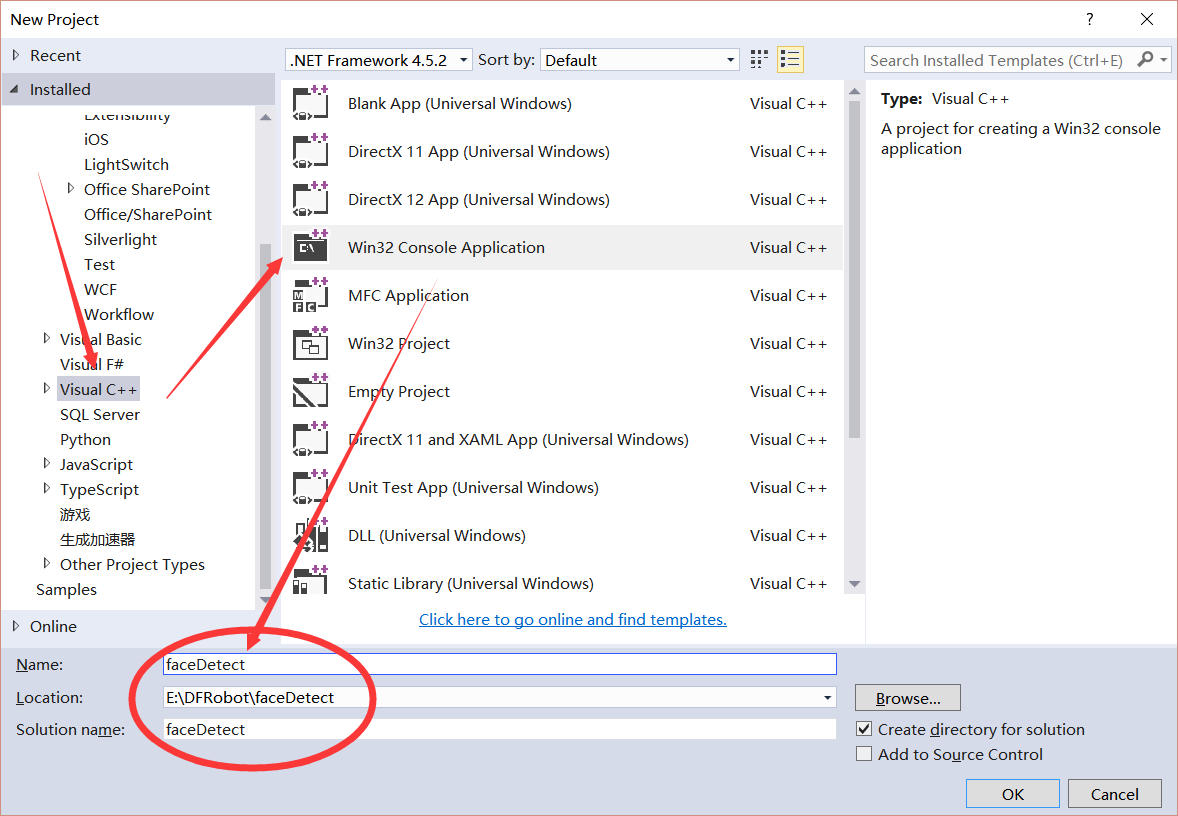Open the Location dropdown arrow
The height and width of the screenshot is (816, 1178).
827,697
